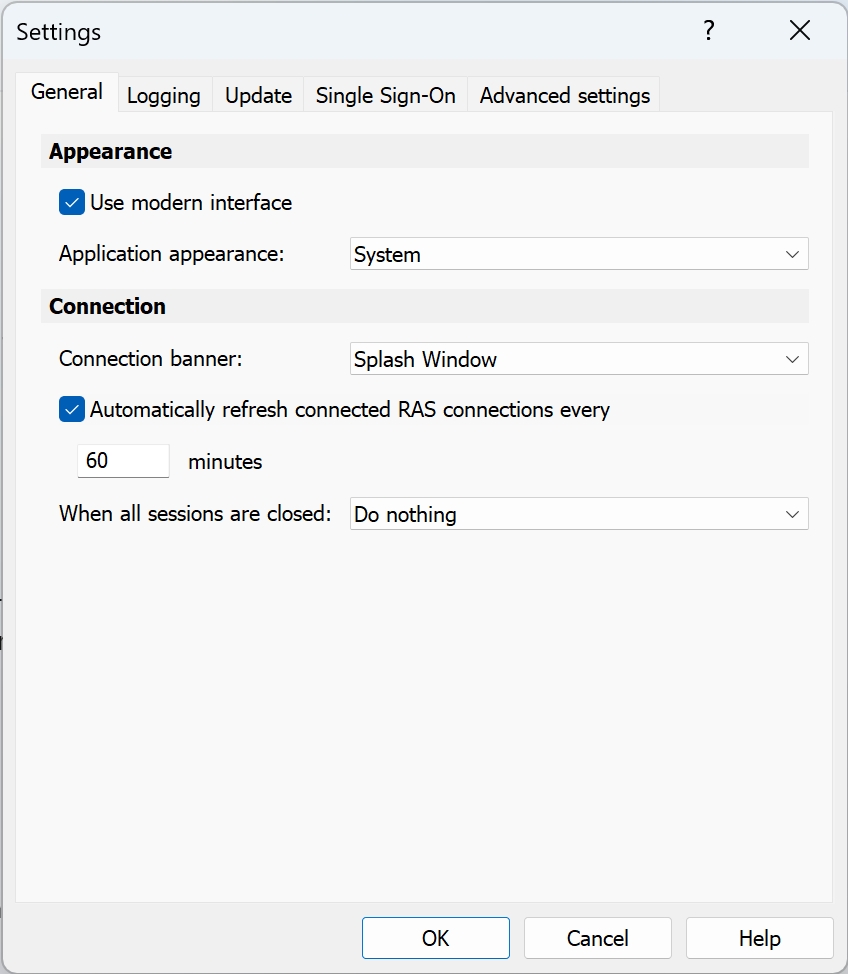Expand the When all sessions are closed dropdown
848x974 pixels.
(x=578, y=515)
